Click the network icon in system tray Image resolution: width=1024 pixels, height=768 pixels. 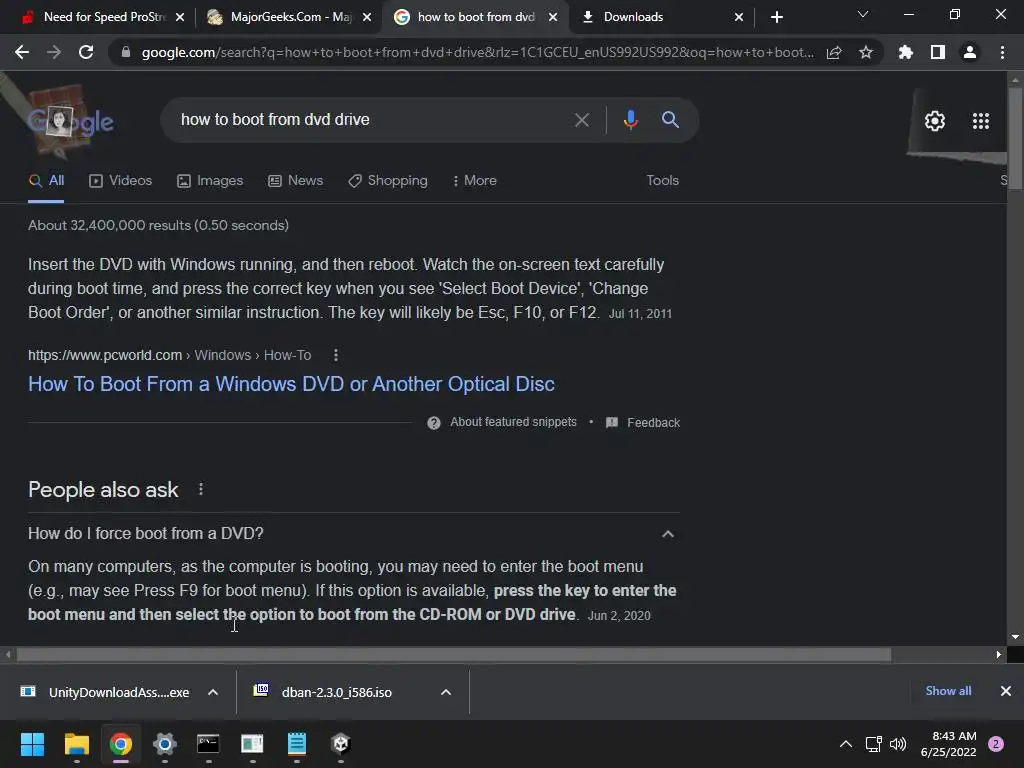tap(873, 744)
